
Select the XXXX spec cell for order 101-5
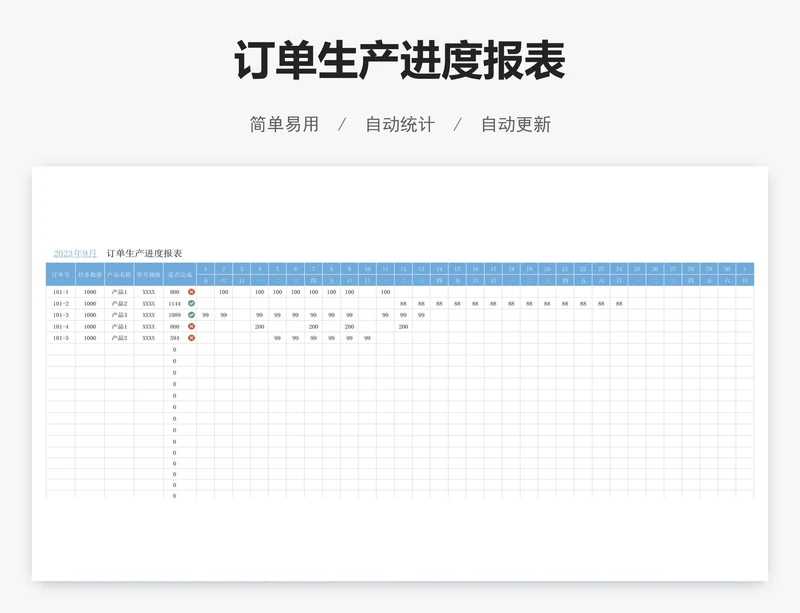tap(148, 338)
